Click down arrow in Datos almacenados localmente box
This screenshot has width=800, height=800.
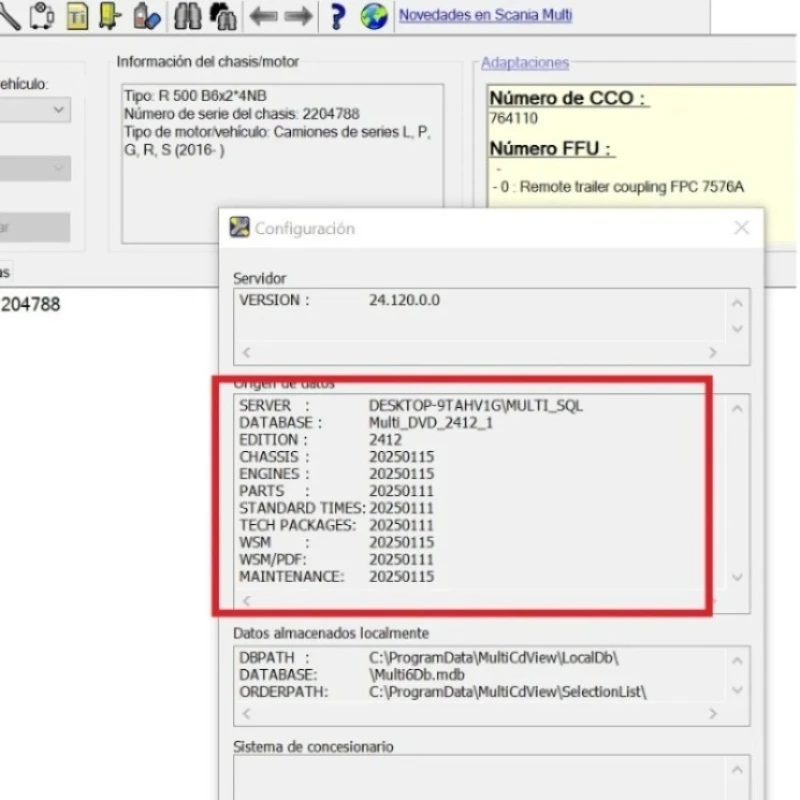[737, 690]
